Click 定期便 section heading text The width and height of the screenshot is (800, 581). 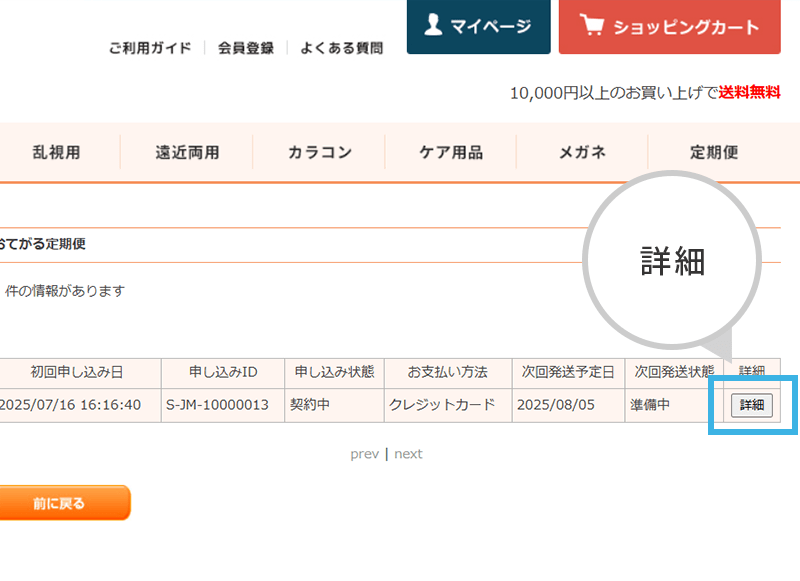[42, 244]
